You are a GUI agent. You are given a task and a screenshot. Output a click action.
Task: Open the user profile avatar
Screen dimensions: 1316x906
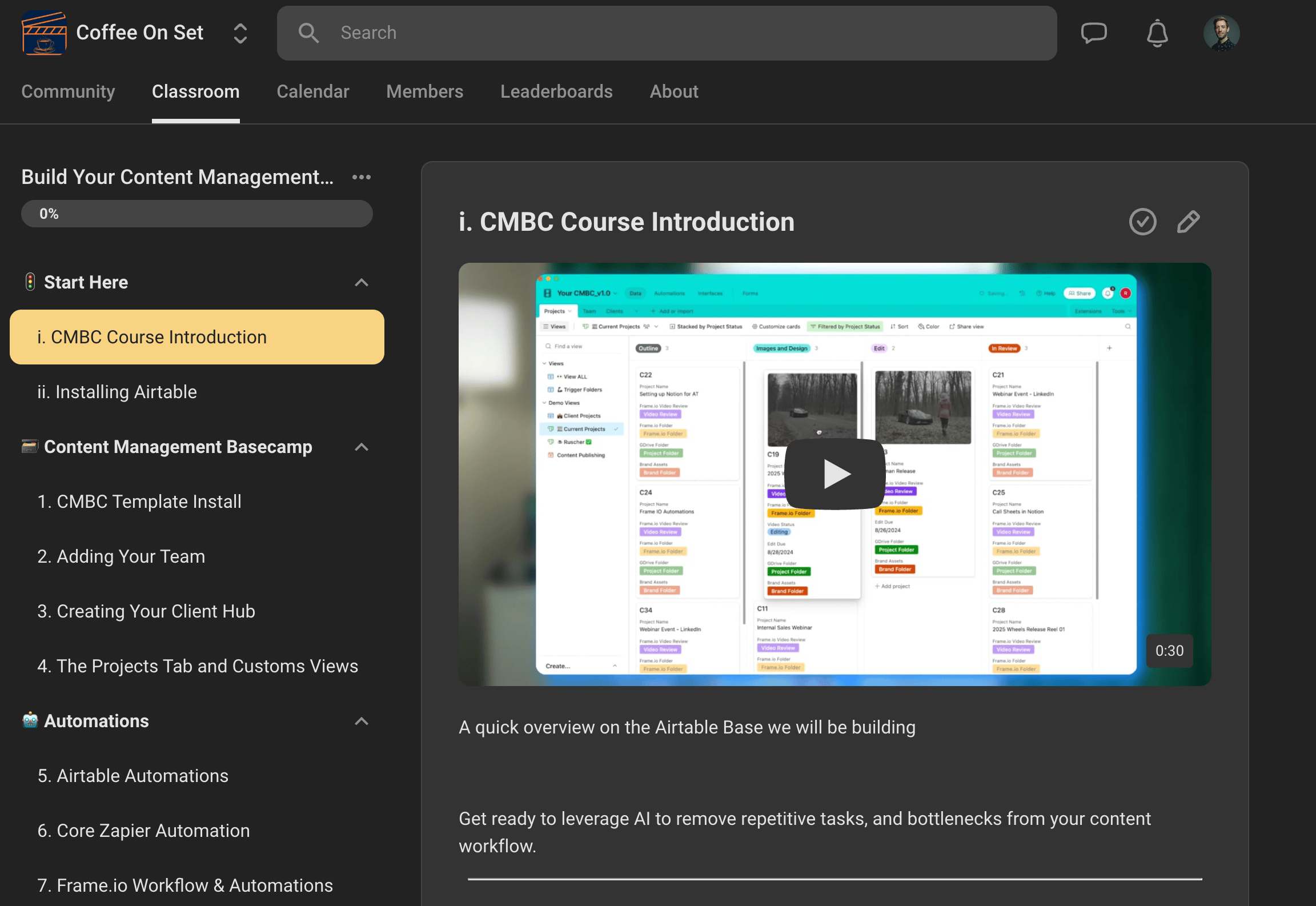coord(1221,33)
